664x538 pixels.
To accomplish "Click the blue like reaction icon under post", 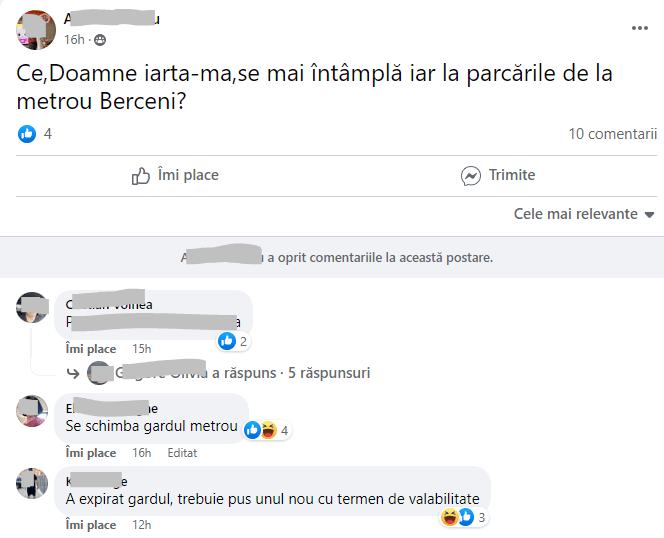I will pos(27,134).
